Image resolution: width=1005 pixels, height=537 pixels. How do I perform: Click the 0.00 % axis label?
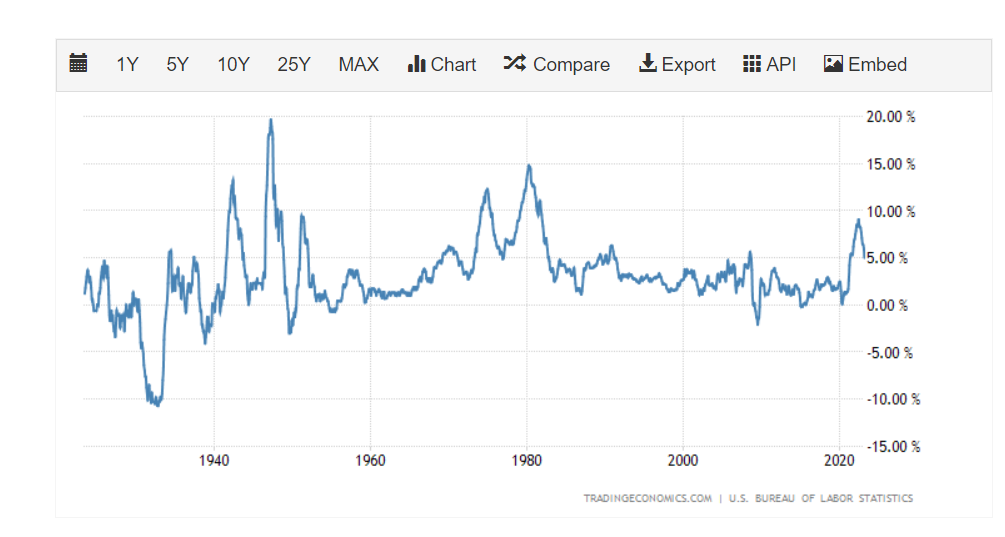point(887,305)
